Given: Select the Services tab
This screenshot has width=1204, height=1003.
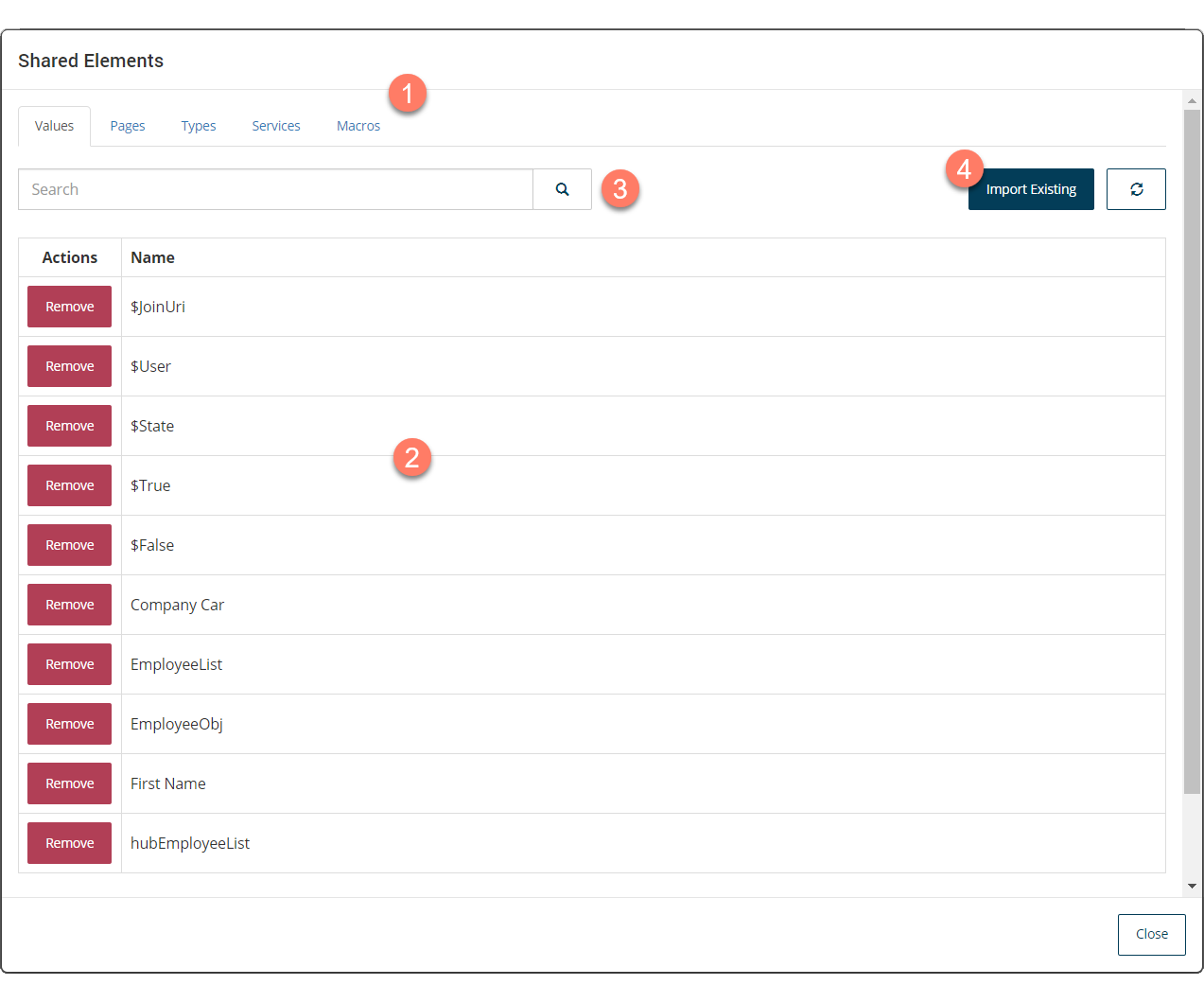Looking at the screenshot, I should (276, 126).
